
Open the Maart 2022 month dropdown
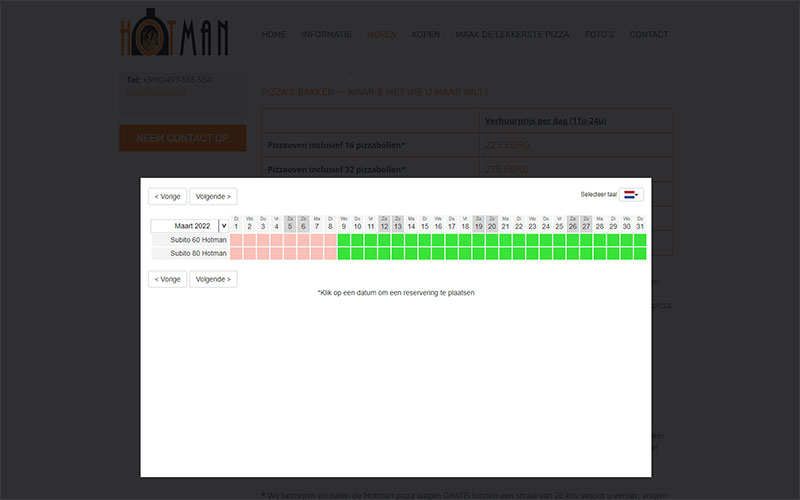click(189, 226)
